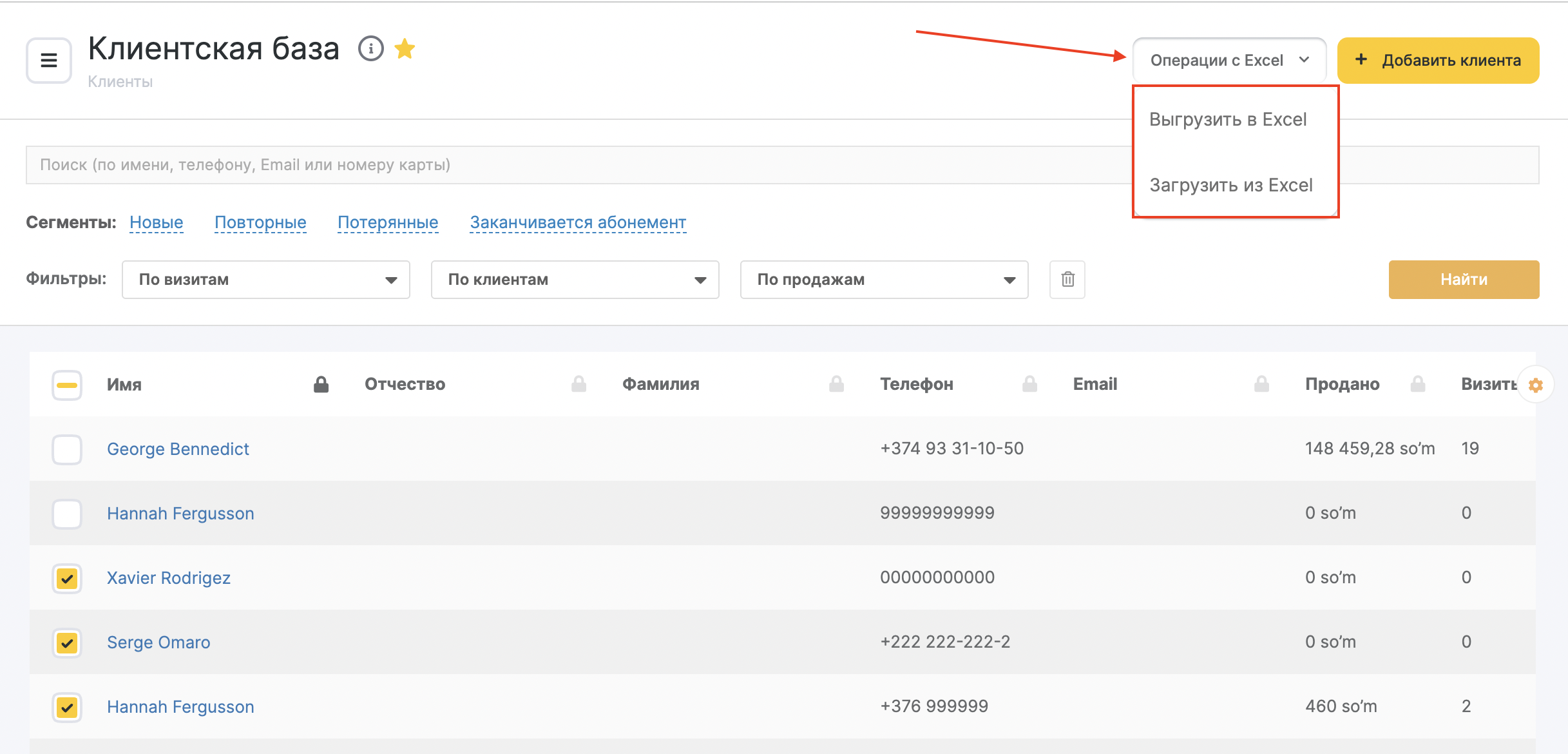1568x754 pixels.
Task: Click the lock icon in Отчество column
Action: pos(578,385)
